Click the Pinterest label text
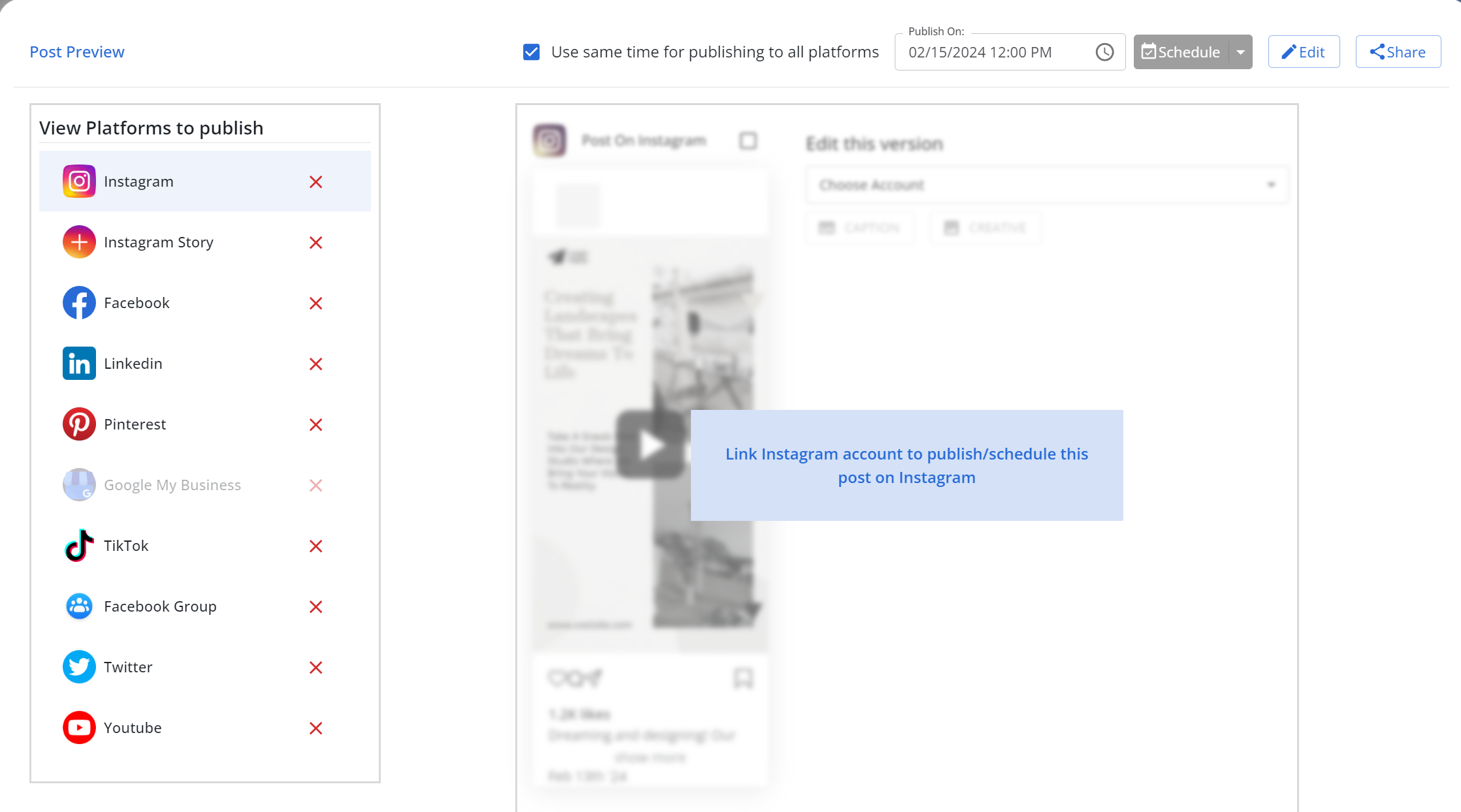 135,424
